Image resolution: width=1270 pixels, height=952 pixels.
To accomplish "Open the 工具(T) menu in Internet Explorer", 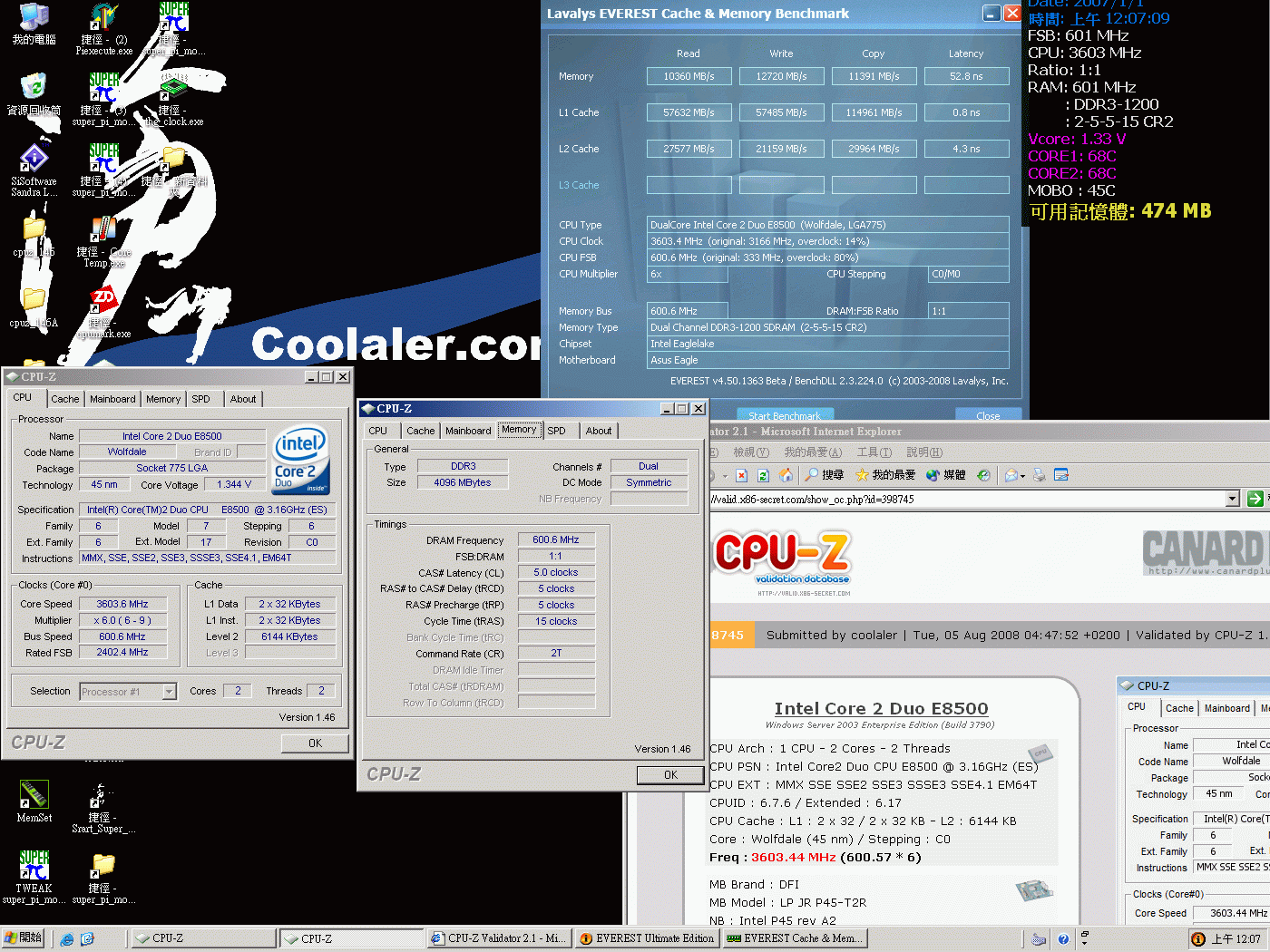I will pyautogui.click(x=874, y=452).
